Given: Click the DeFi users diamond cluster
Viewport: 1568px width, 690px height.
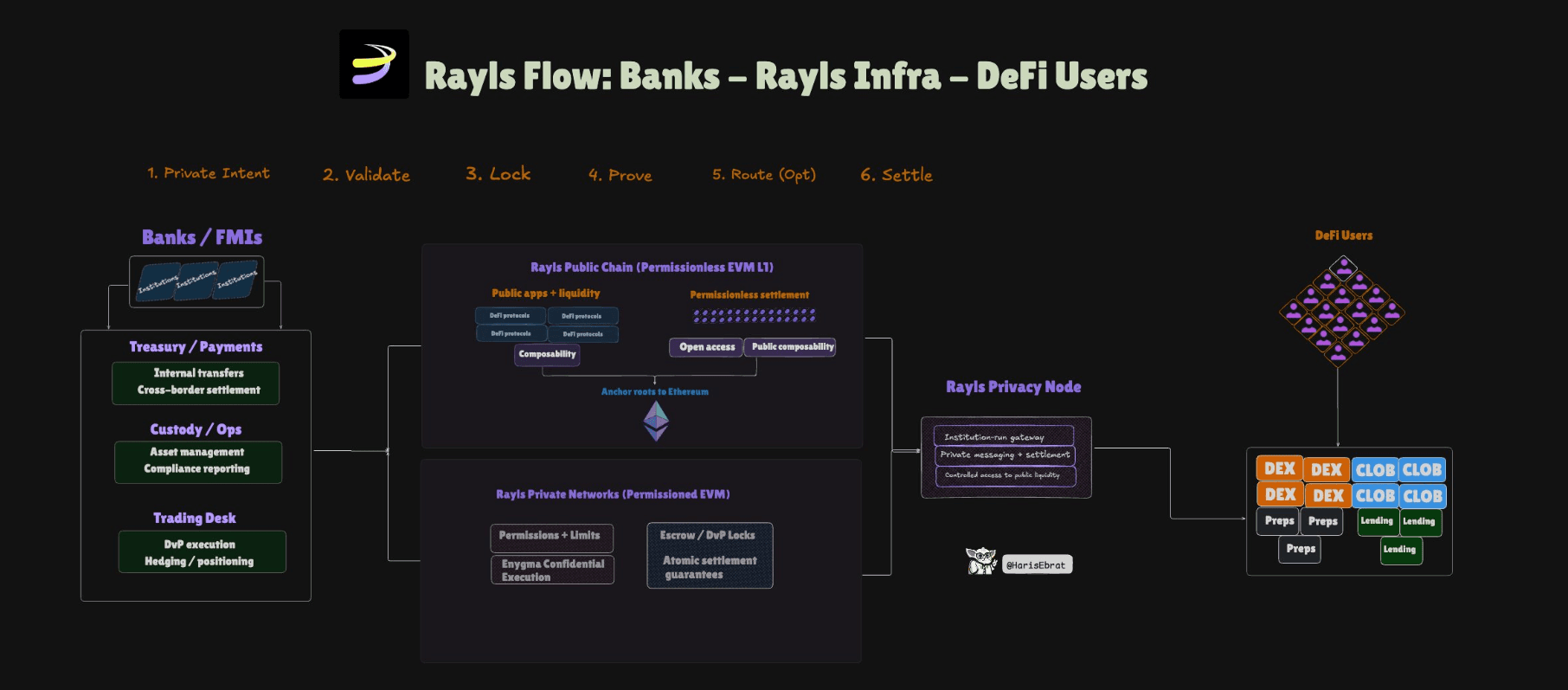Looking at the screenshot, I should coord(1341,311).
